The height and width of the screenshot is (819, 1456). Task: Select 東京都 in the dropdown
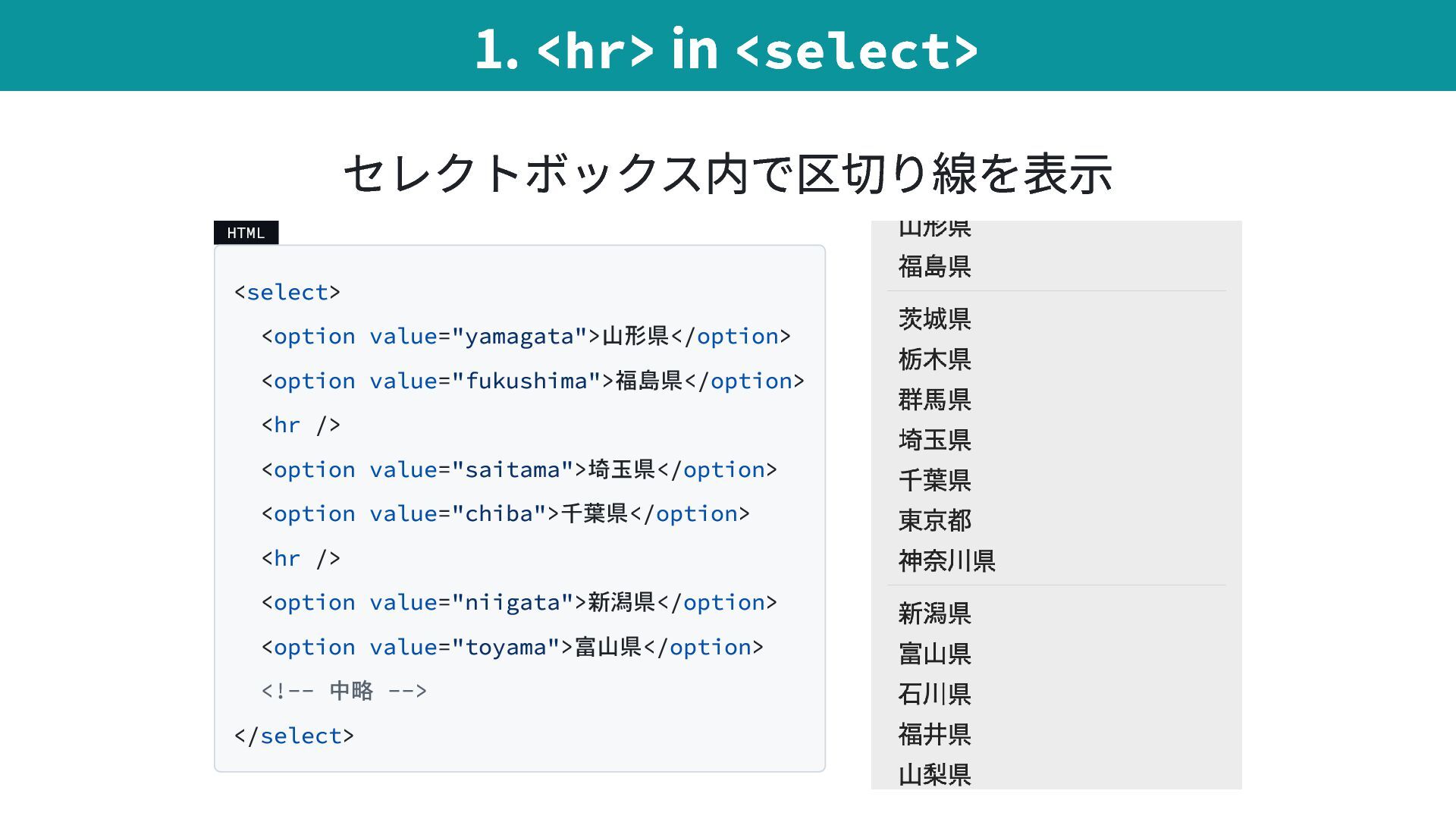tap(934, 520)
